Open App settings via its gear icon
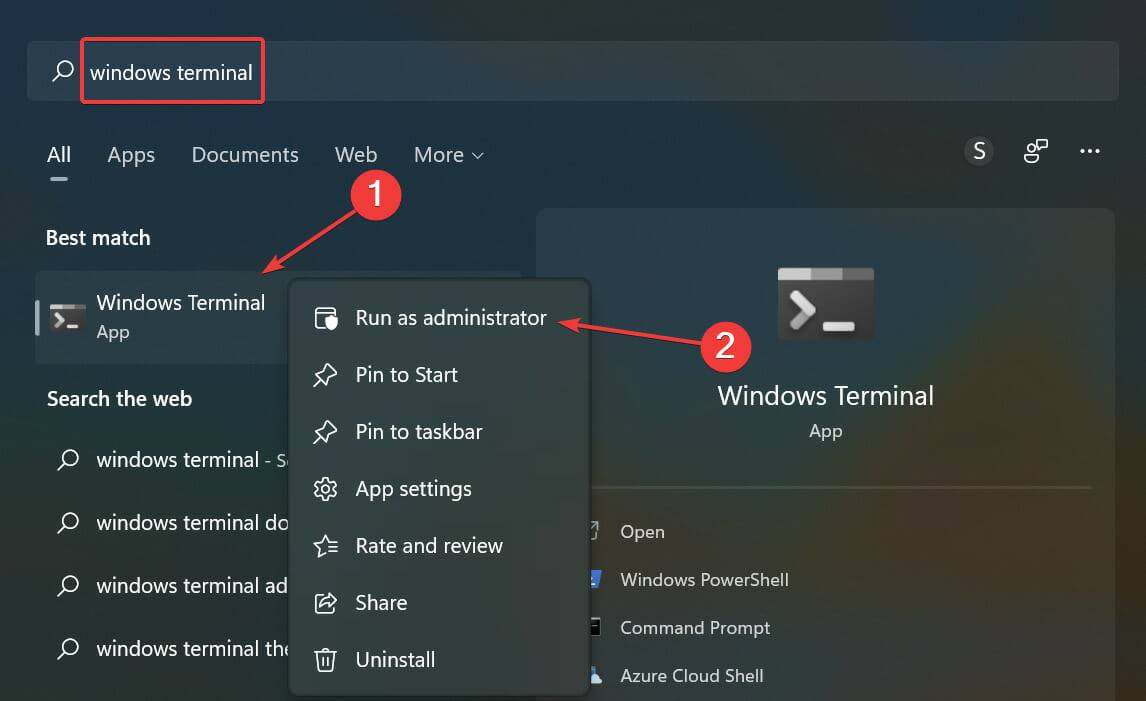The width and height of the screenshot is (1146, 701). [x=325, y=488]
